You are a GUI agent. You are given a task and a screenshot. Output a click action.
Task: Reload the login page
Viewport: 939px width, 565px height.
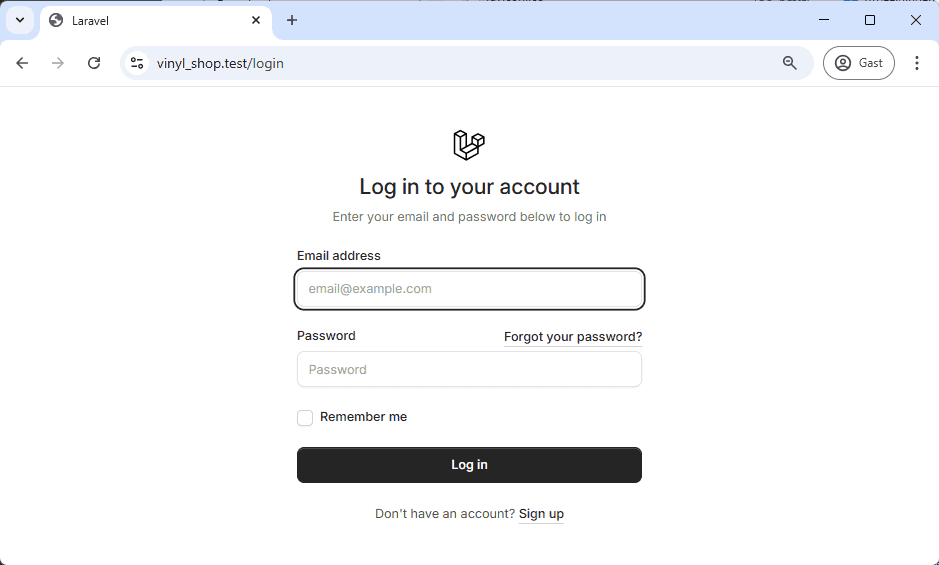click(x=94, y=63)
